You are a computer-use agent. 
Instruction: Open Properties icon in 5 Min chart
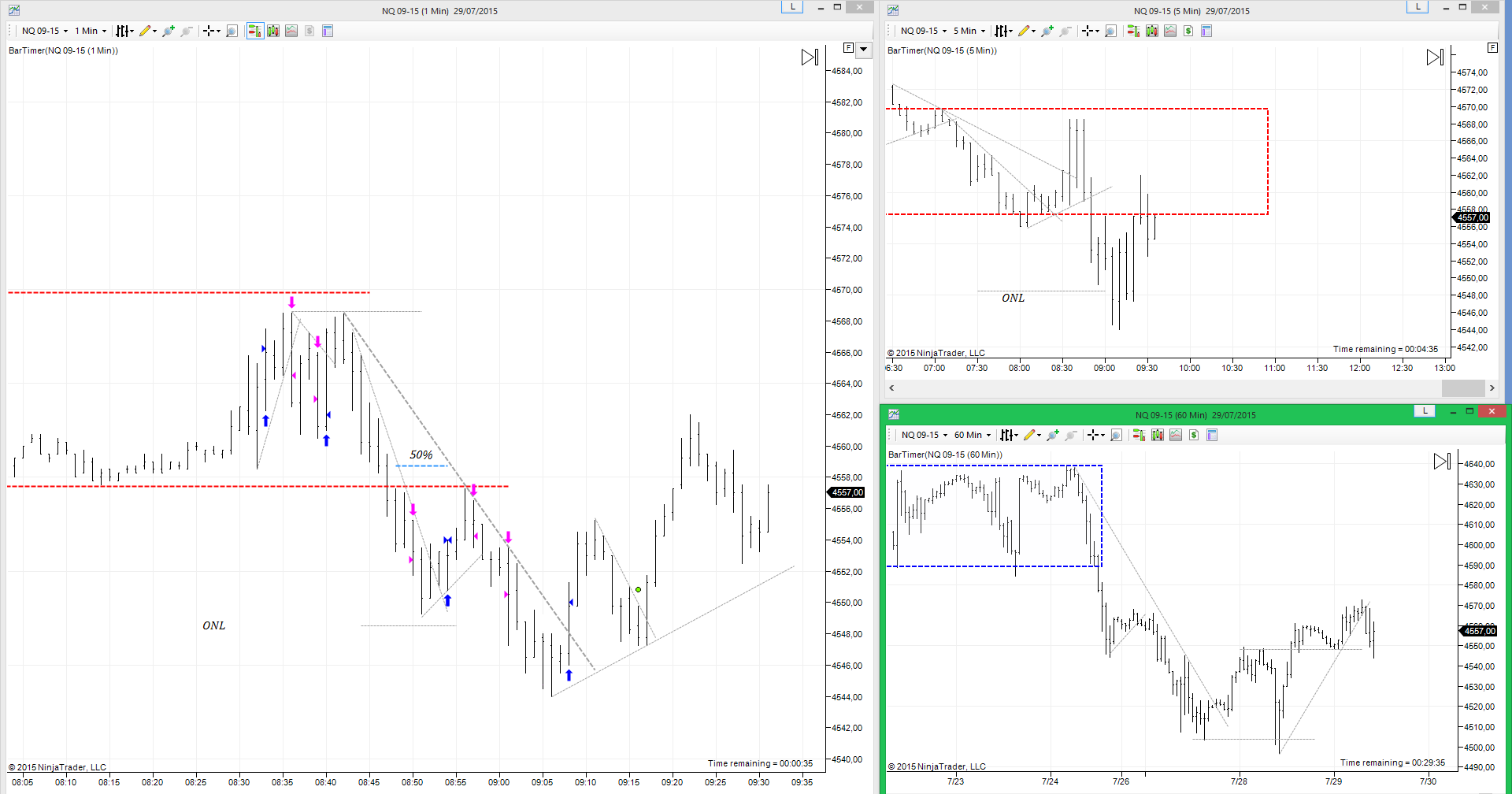tap(1206, 31)
